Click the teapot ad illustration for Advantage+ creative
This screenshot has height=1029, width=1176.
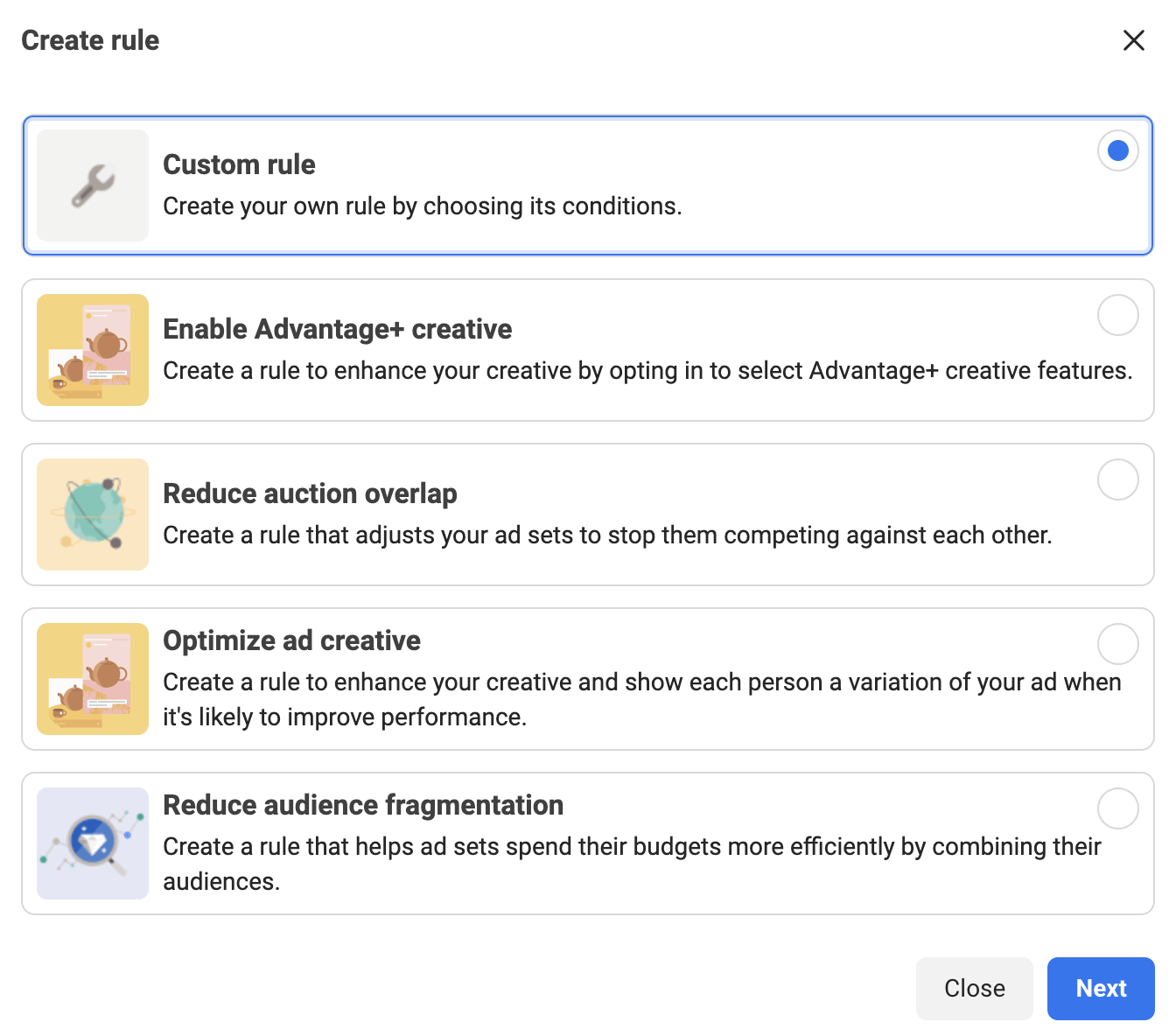[92, 350]
